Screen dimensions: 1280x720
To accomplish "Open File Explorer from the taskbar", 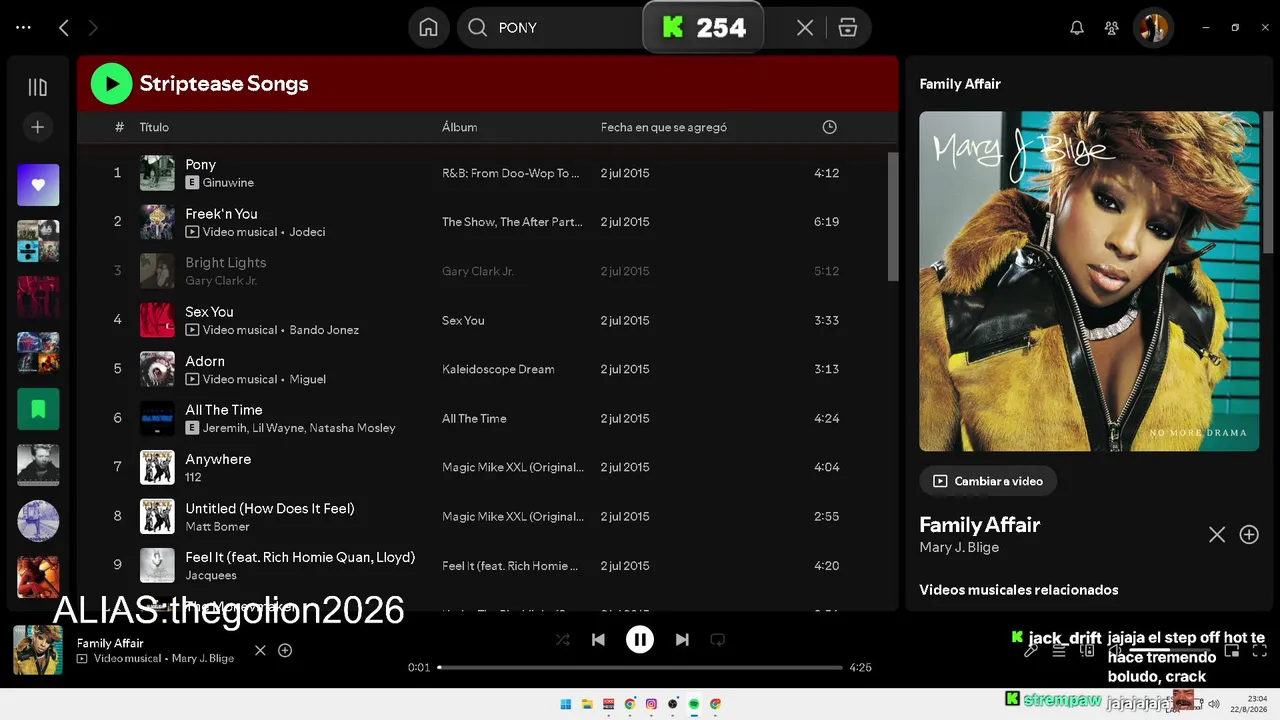I will click(587, 704).
